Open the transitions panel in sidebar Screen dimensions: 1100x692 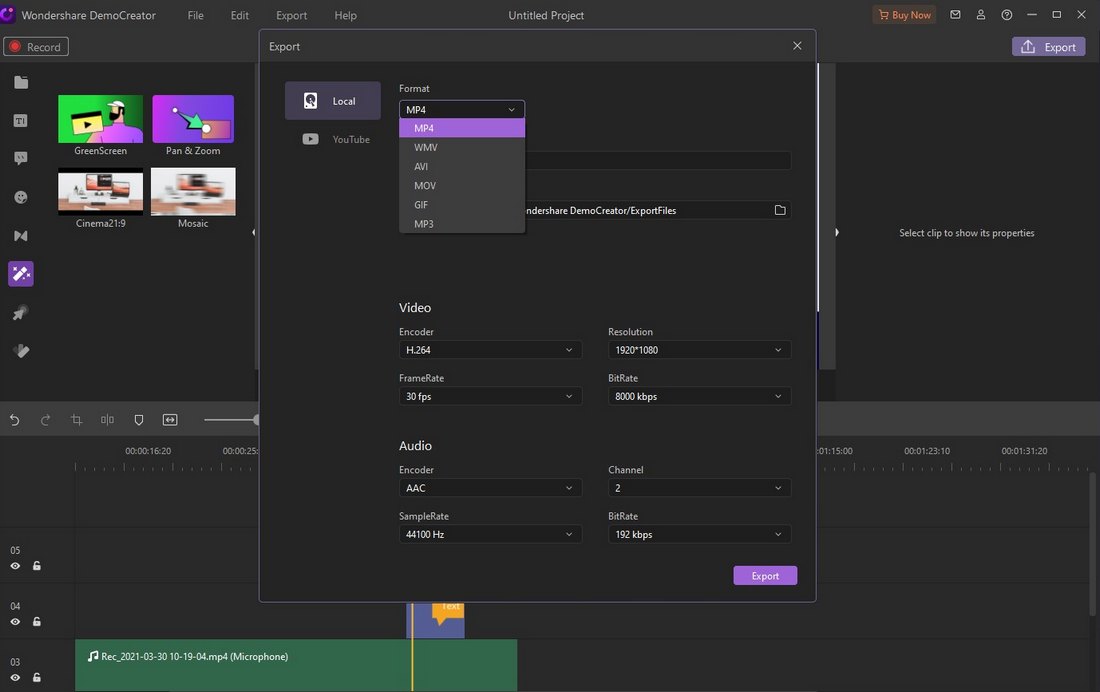pos(21,236)
